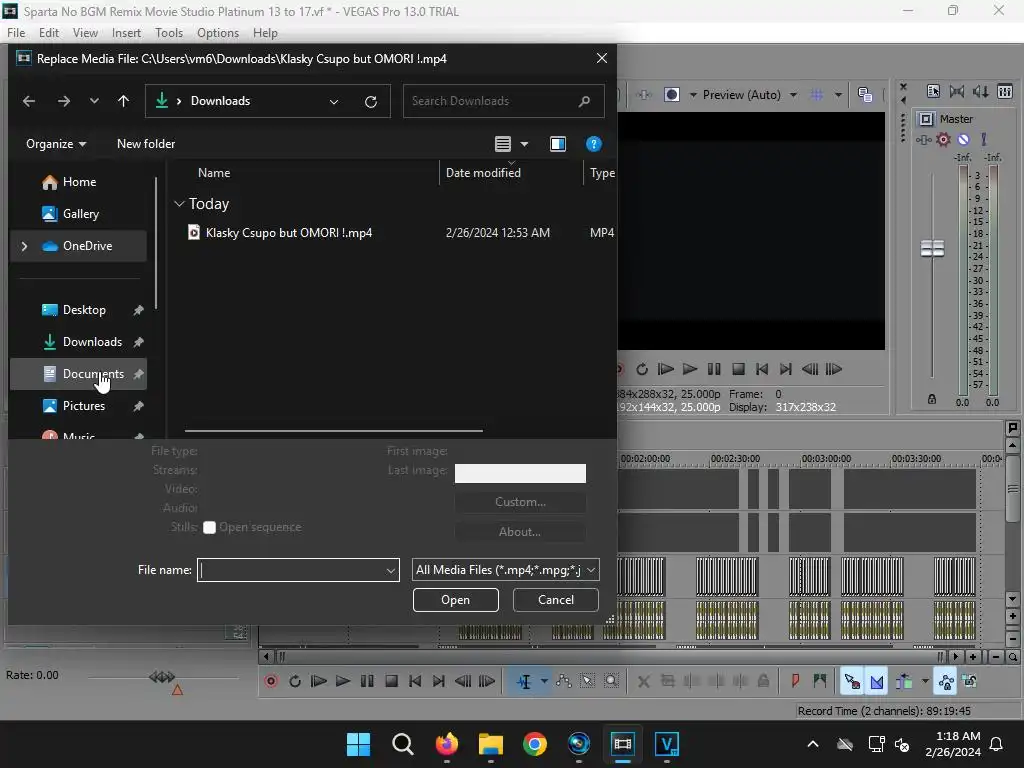
Task: Open All Media Files type filter dropdown
Action: [x=505, y=569]
